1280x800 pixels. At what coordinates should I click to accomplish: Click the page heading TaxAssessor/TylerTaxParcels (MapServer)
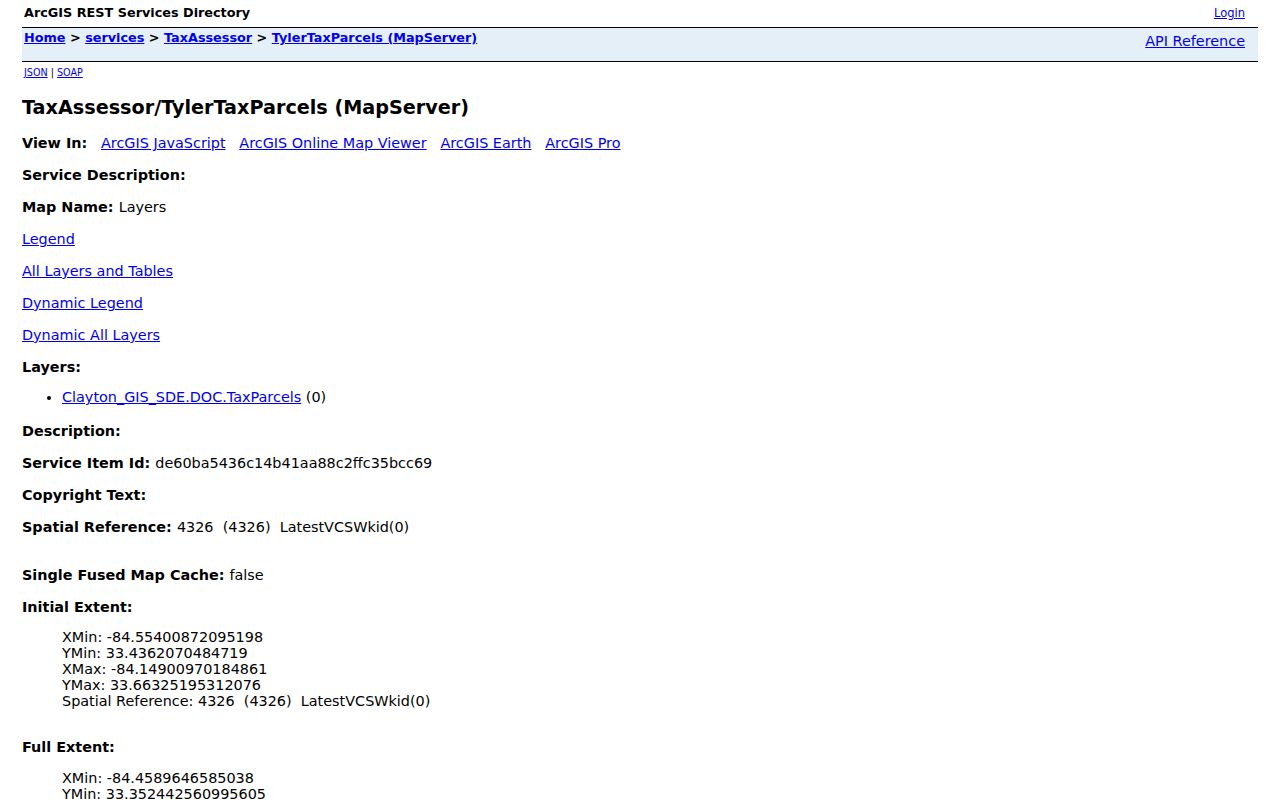[245, 107]
